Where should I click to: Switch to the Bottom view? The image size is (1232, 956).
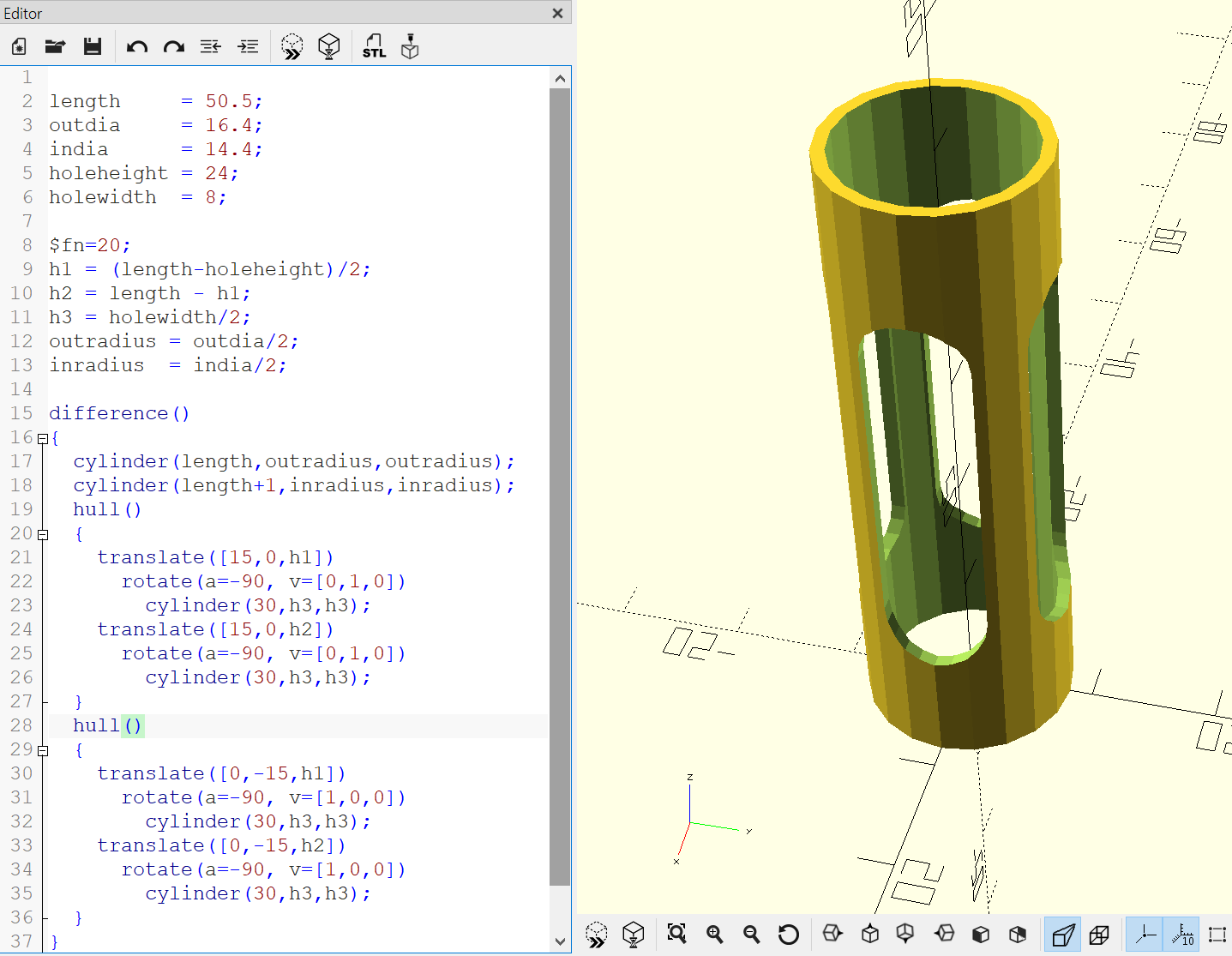[x=906, y=934]
